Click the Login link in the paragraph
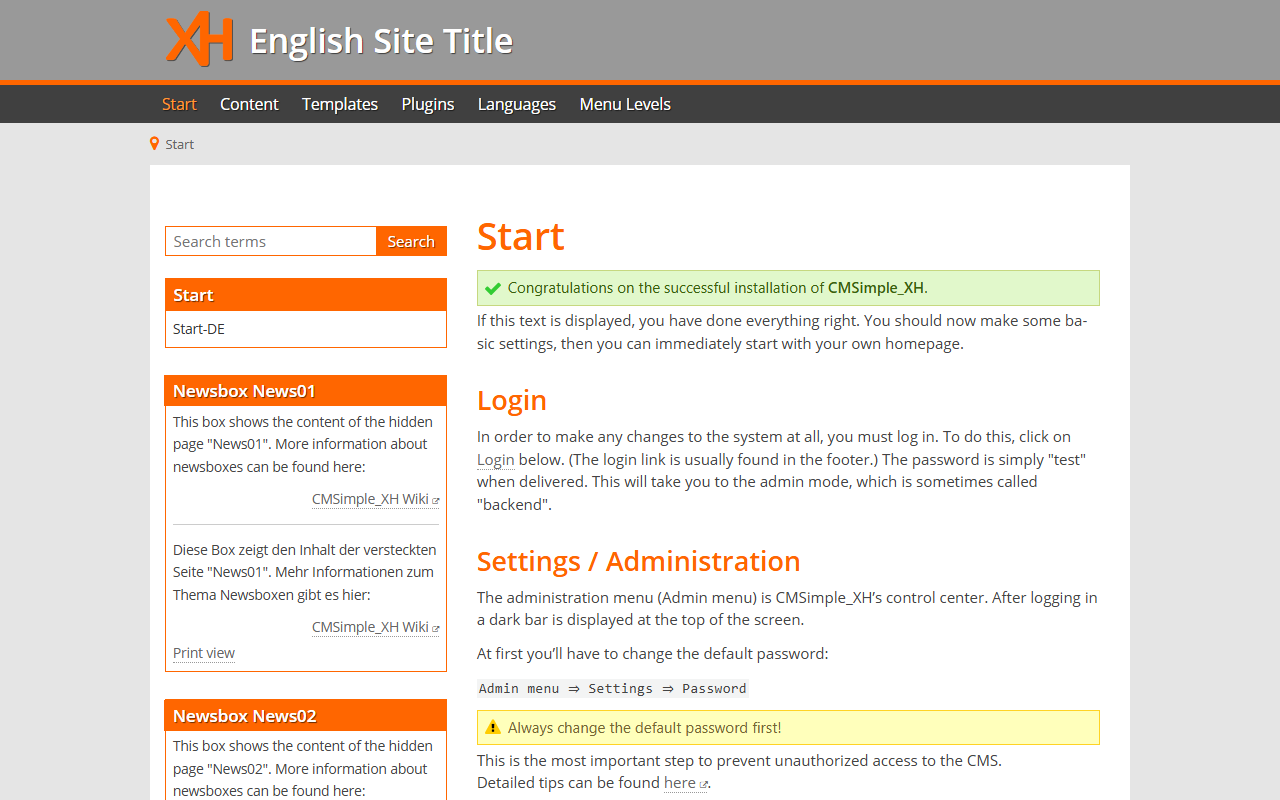This screenshot has height=800, width=1280. 495,459
